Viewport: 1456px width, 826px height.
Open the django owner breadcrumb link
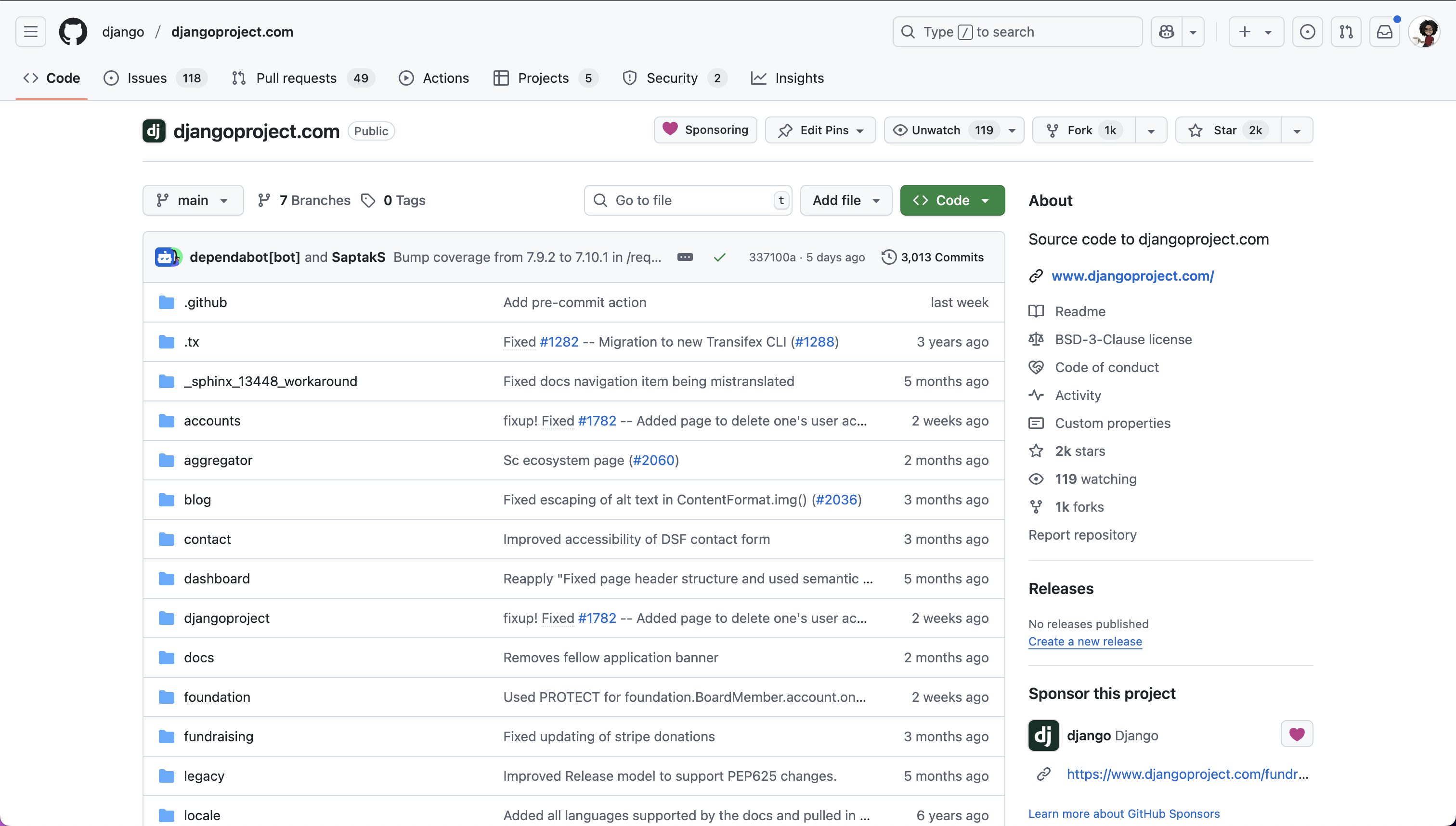[123, 32]
